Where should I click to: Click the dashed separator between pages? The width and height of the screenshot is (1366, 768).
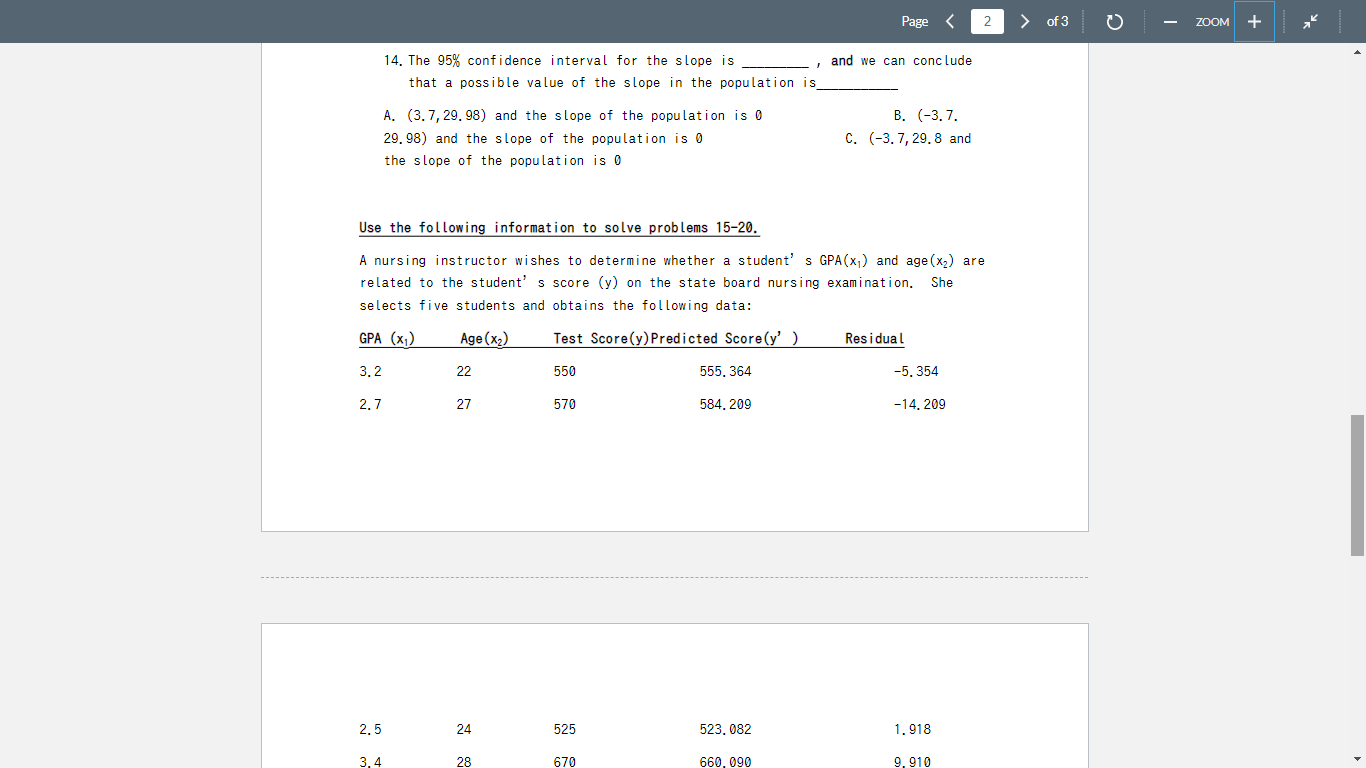point(674,576)
